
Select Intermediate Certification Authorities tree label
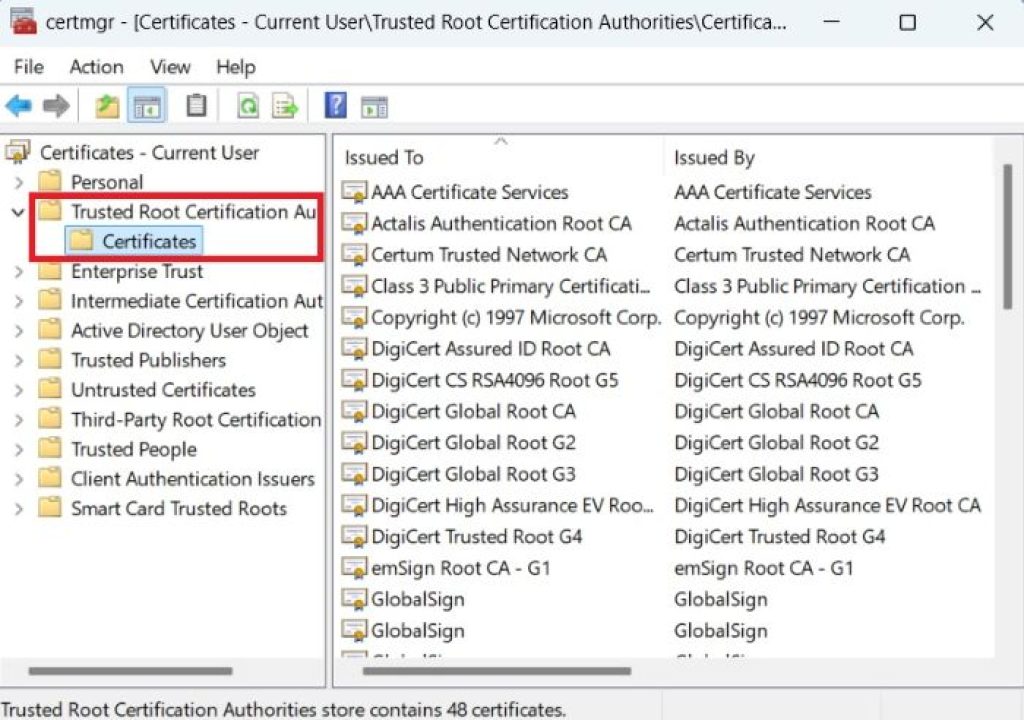197,301
